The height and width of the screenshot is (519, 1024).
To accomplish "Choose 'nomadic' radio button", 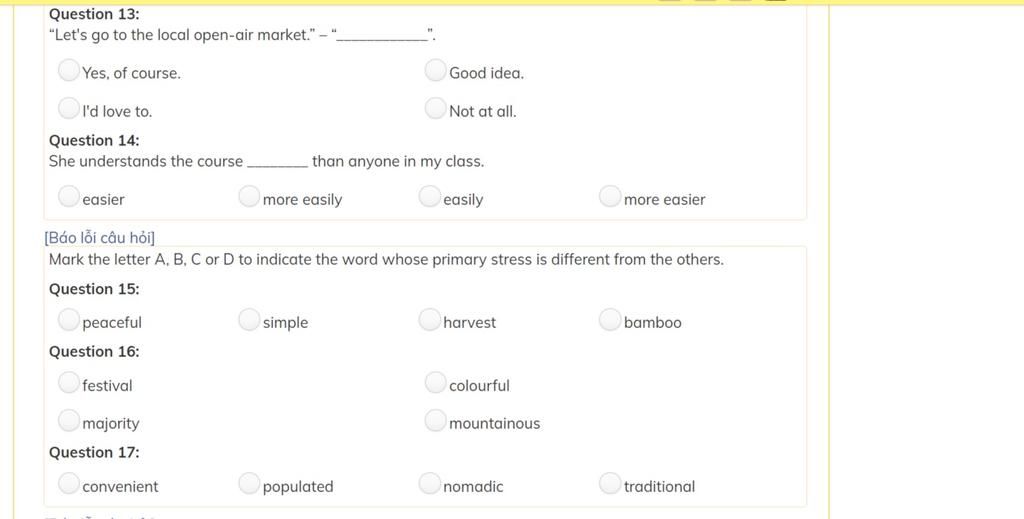I will [x=430, y=483].
